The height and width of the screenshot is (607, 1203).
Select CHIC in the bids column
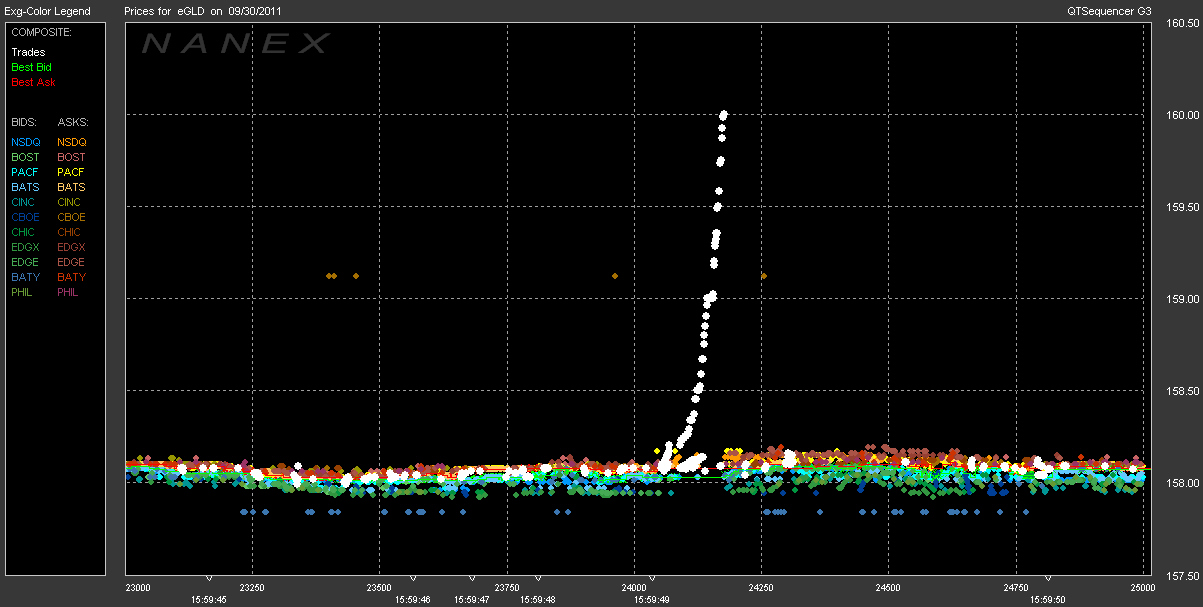point(24,232)
